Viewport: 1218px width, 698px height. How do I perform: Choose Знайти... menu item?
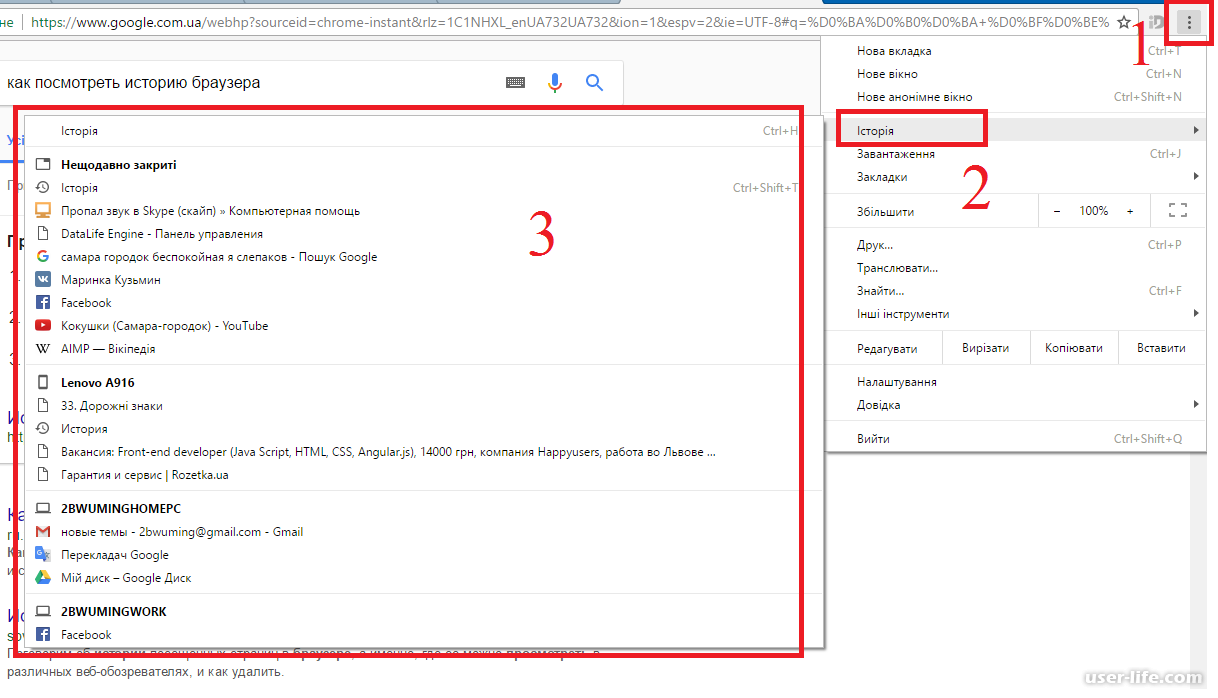pos(1016,291)
